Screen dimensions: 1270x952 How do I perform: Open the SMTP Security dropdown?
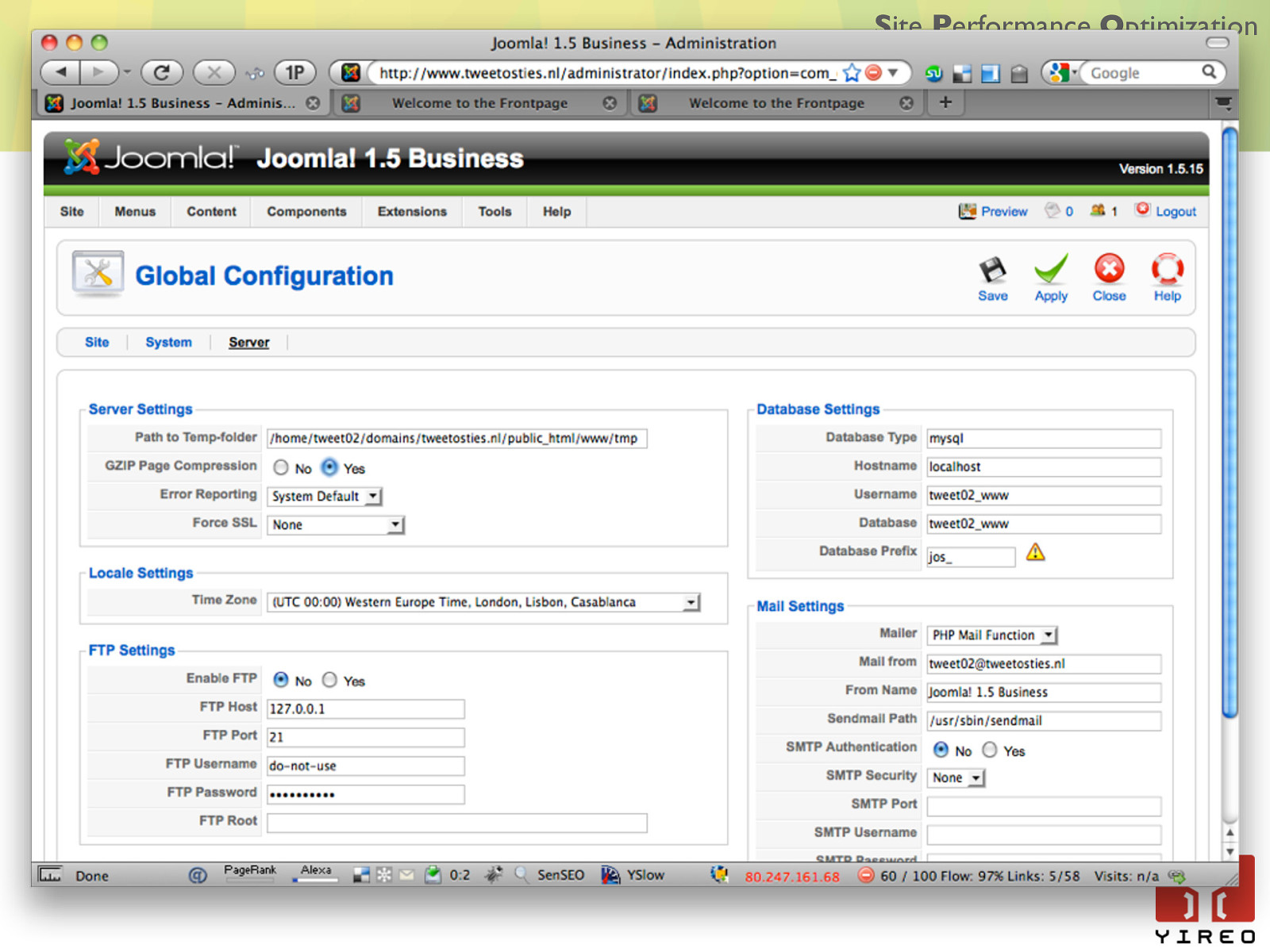956,778
